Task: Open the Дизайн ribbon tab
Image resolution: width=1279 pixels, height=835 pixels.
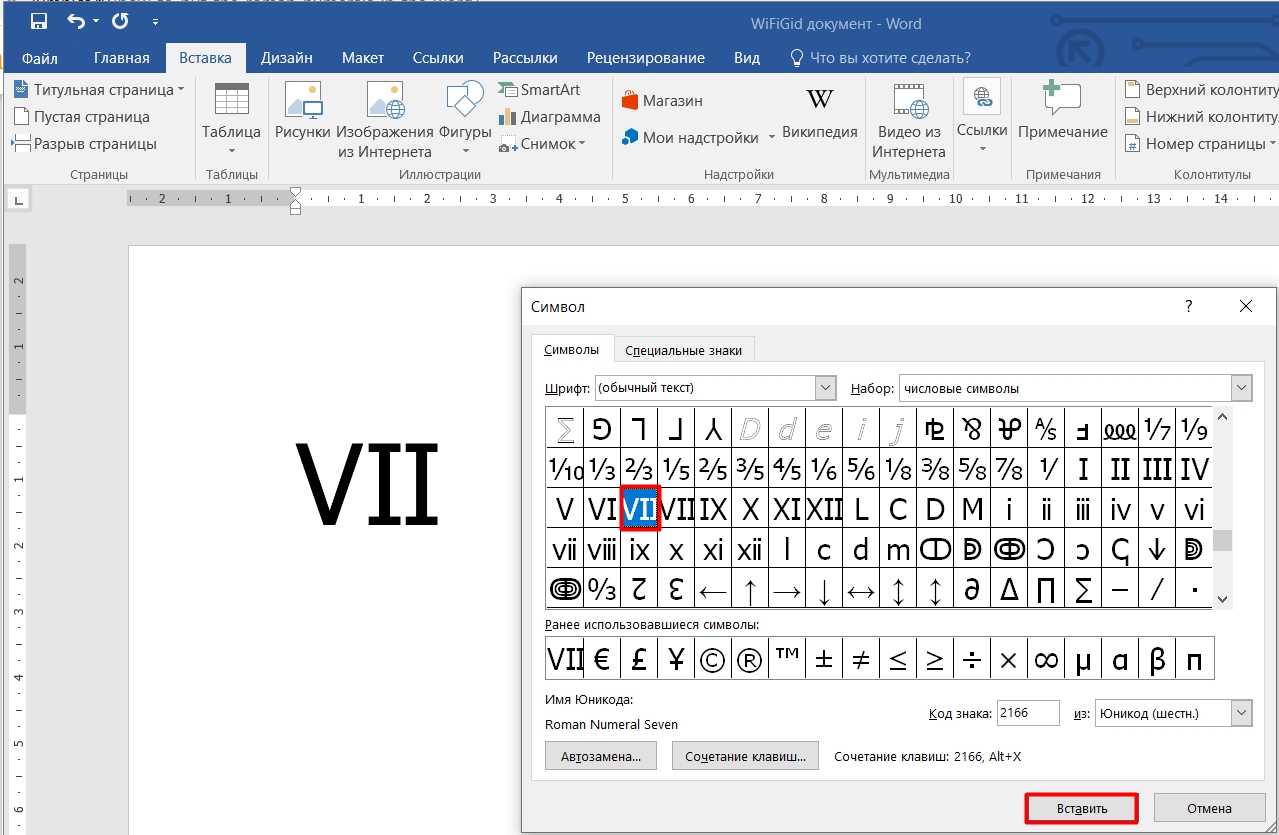Action: [x=287, y=58]
